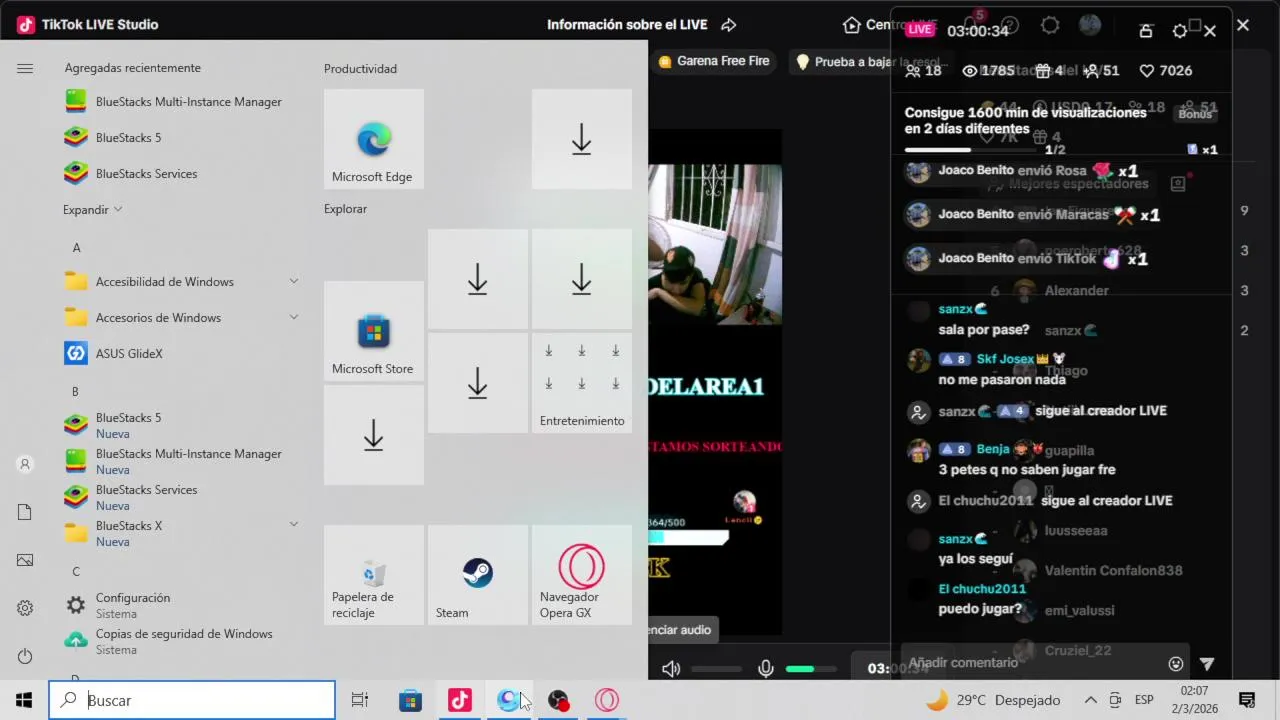
Task: Click the Windows Start button
Action: [24, 700]
